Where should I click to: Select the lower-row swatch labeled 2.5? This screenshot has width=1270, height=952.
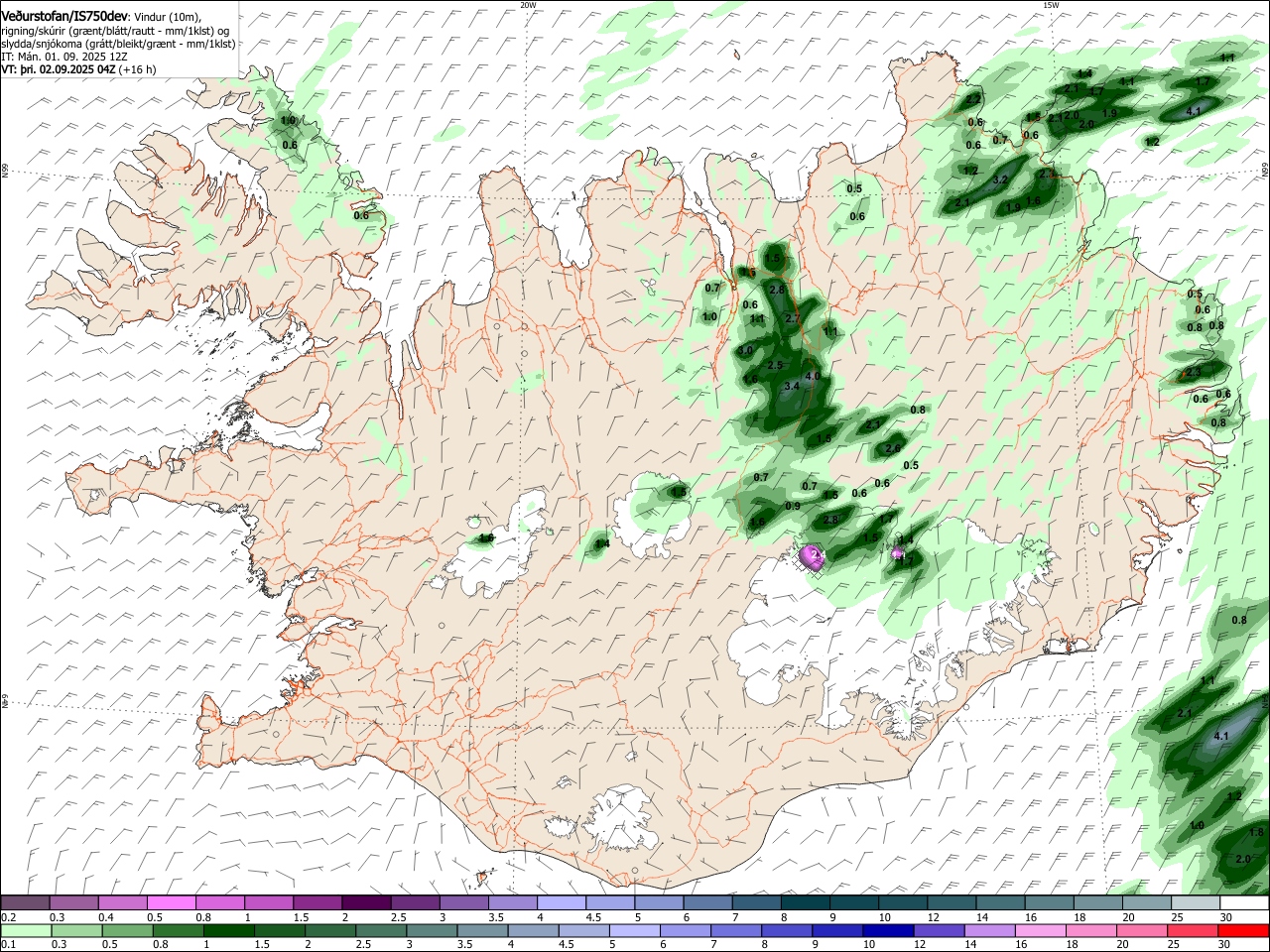point(381,930)
